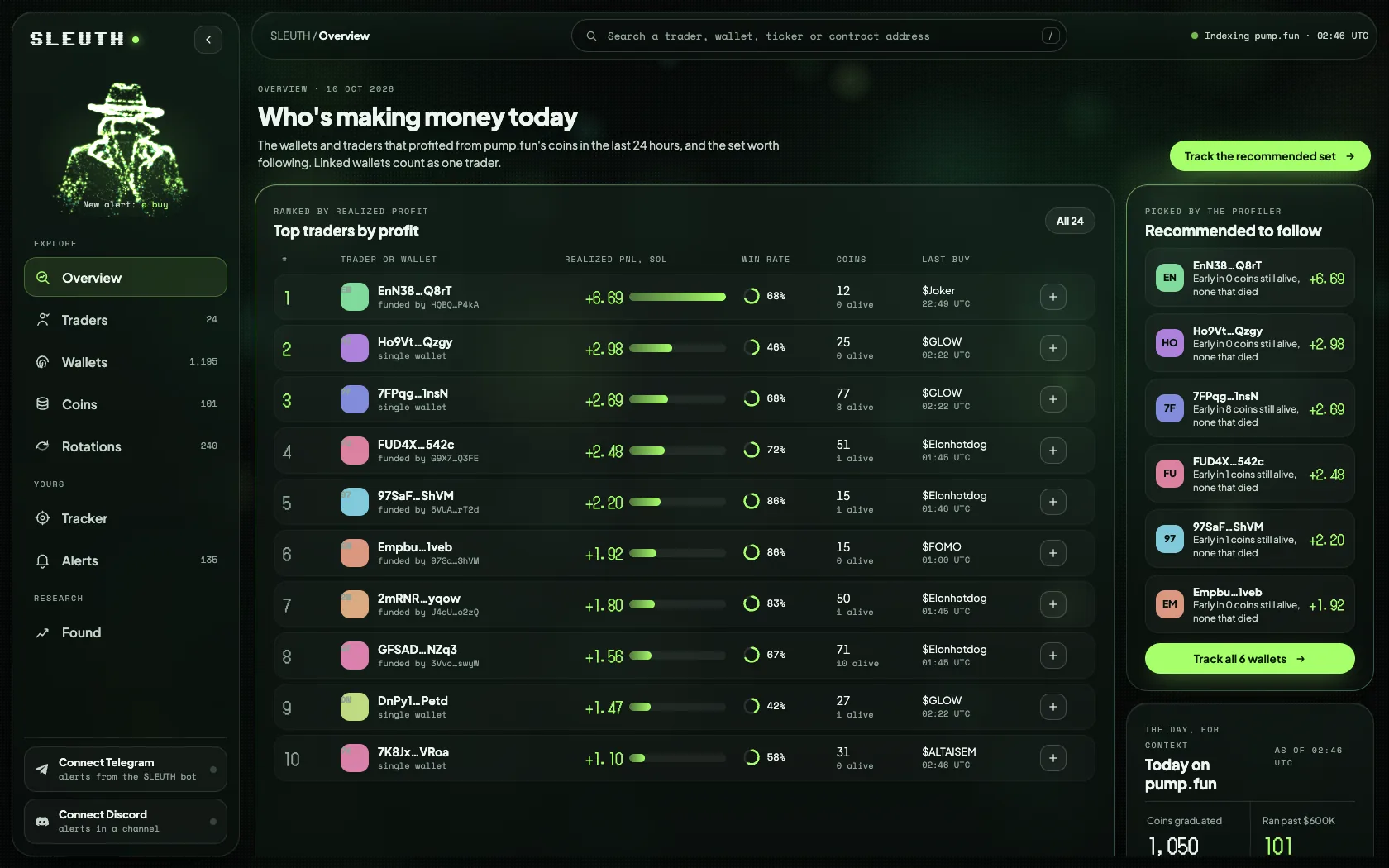Open the Wallets section in sidebar

[126, 362]
